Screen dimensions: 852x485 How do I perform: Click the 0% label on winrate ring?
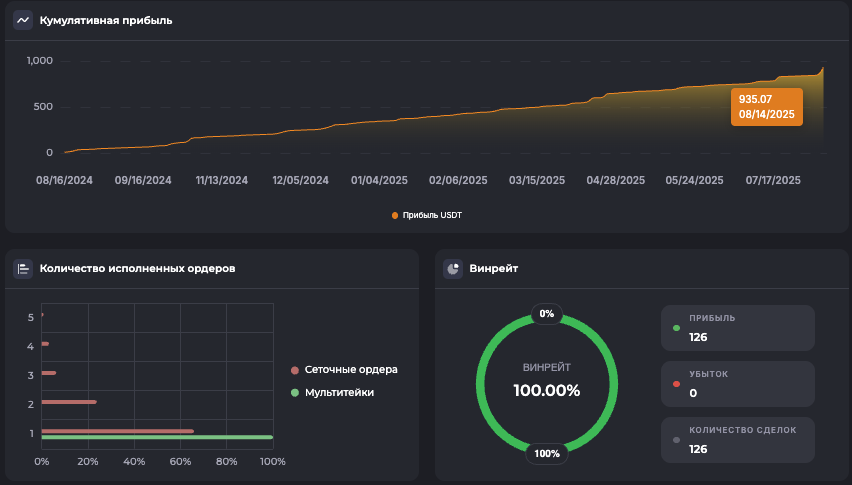point(547,313)
